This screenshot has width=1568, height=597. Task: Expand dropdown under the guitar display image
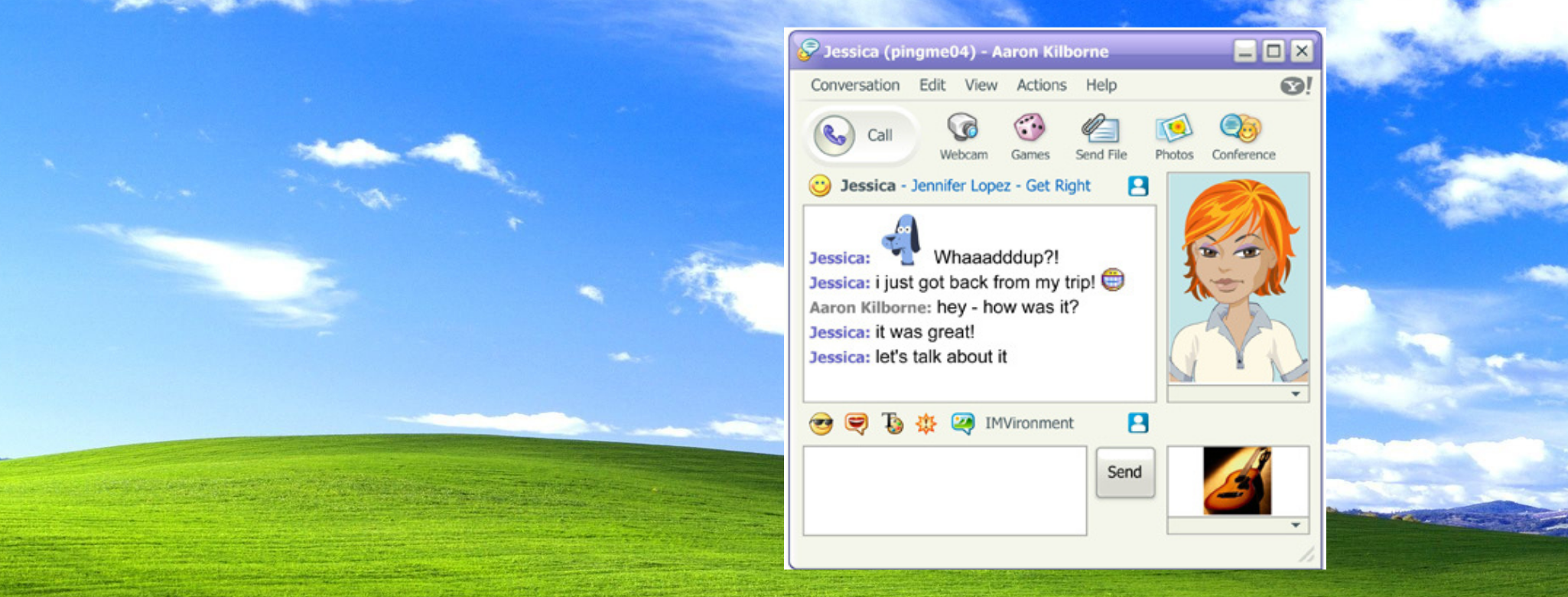[x=1296, y=525]
